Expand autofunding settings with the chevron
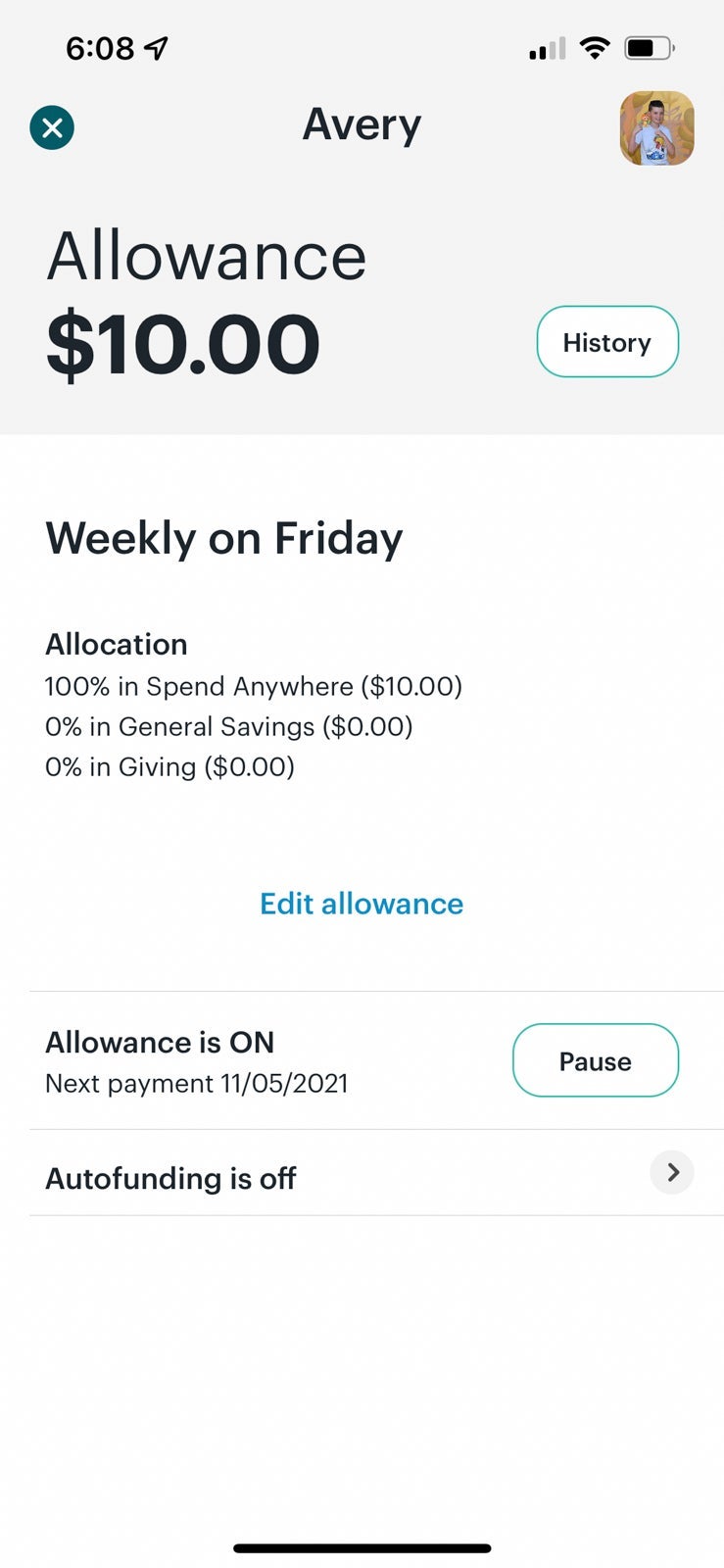This screenshot has width=724, height=1568. [672, 1172]
